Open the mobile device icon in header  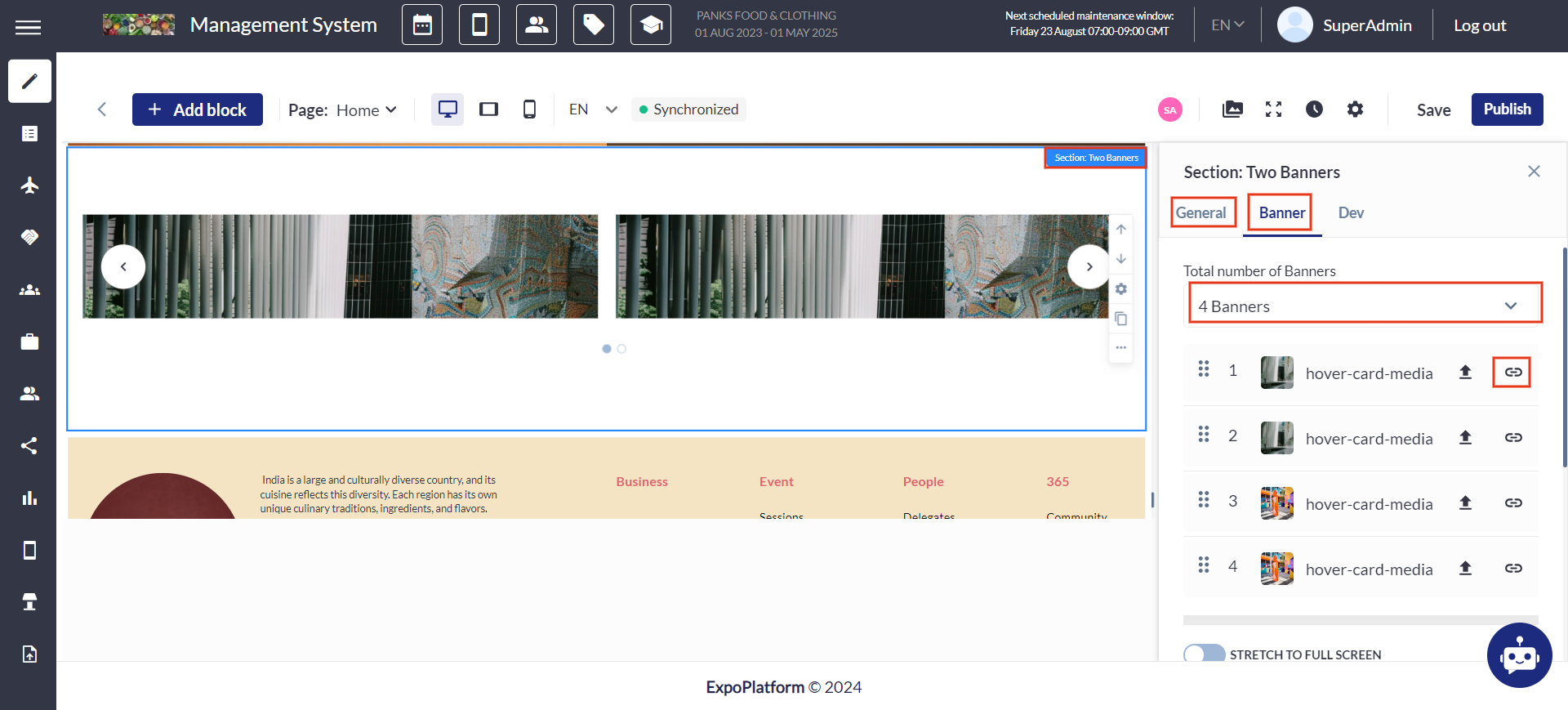(x=479, y=25)
